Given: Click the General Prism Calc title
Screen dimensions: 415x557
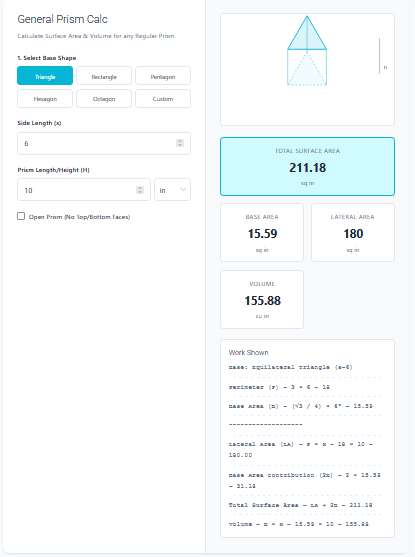Looking at the screenshot, I should [63, 19].
